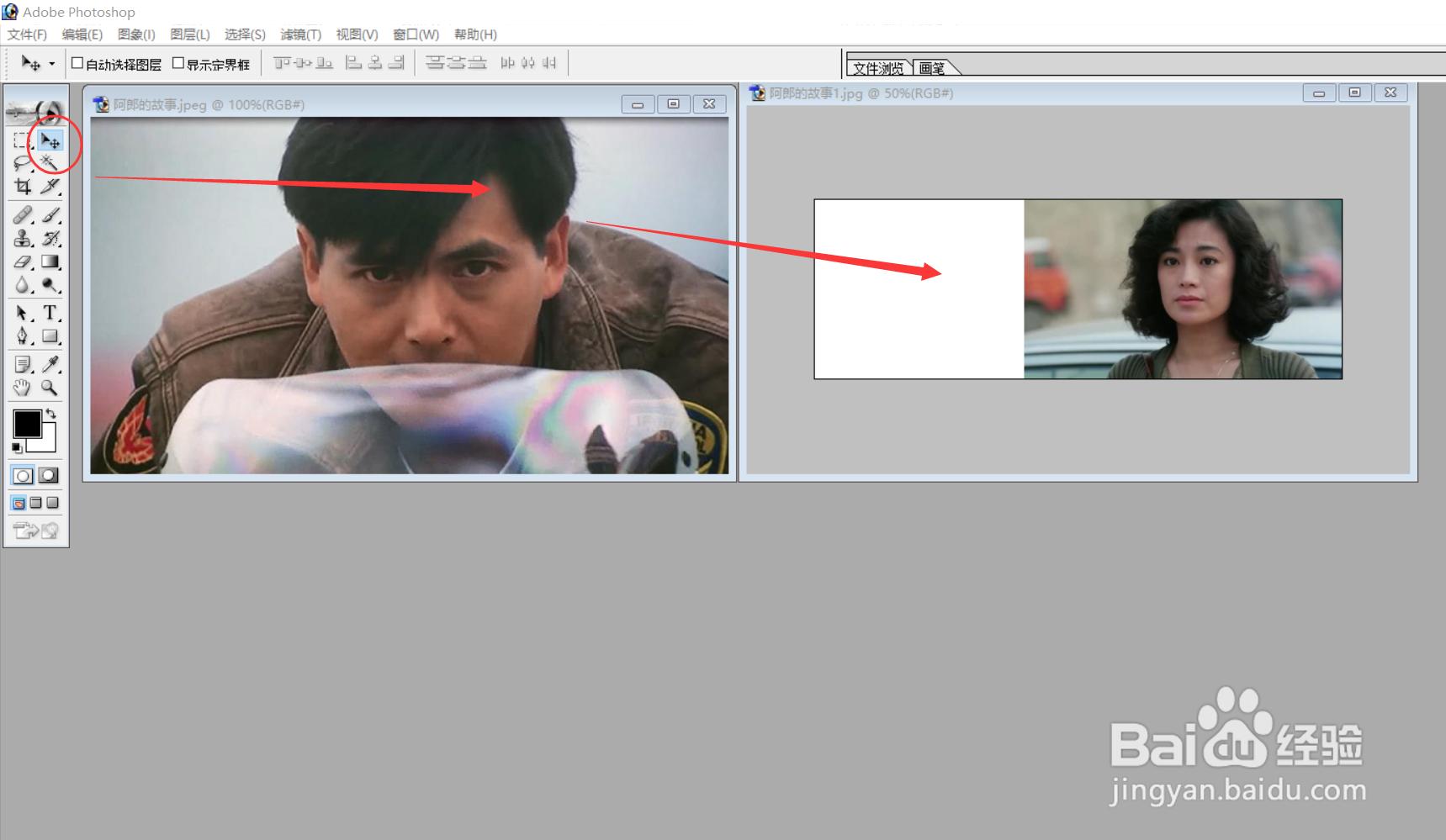The width and height of the screenshot is (1446, 840).
Task: Select the Eraser tool
Action: point(22,262)
